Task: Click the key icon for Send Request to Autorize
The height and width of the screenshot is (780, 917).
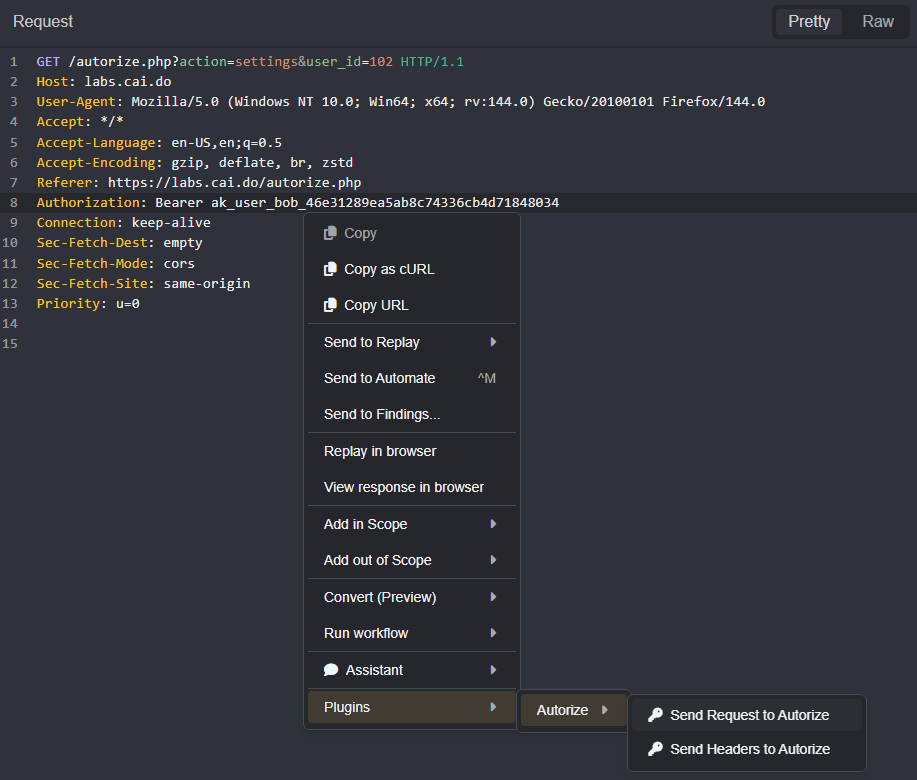Action: click(x=655, y=715)
